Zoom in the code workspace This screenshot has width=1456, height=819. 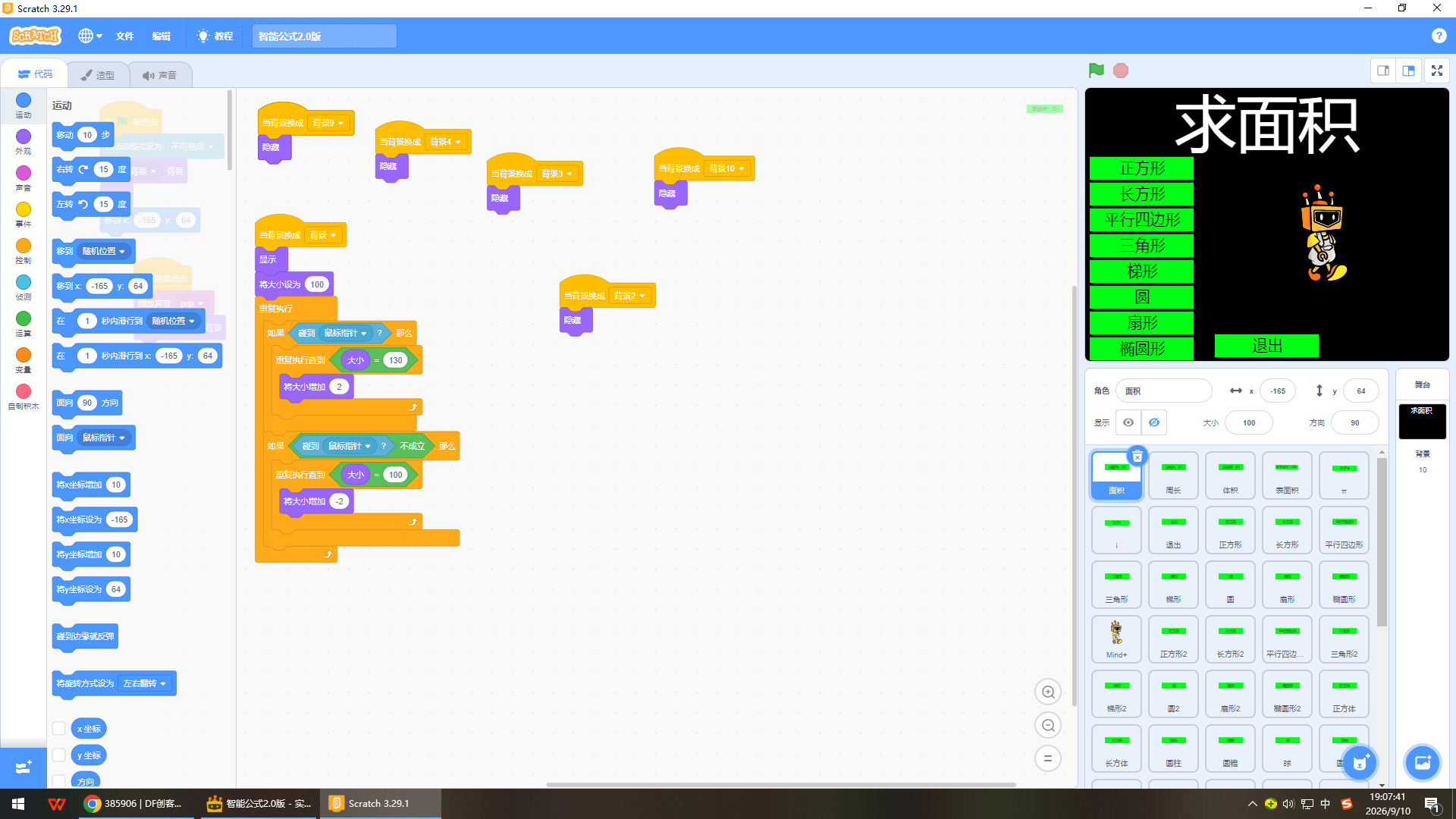pos(1048,692)
